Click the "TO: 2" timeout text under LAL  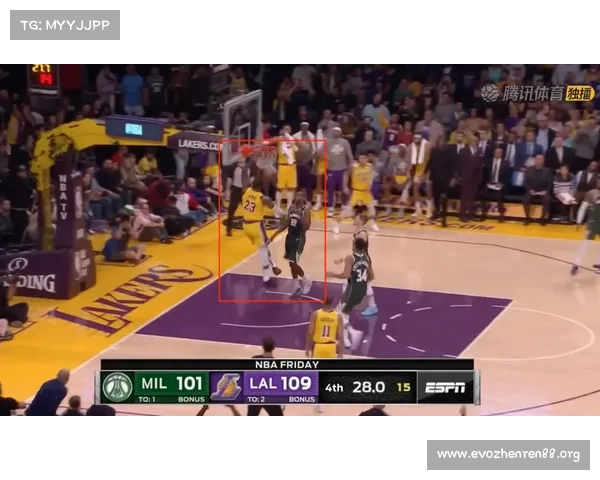(256, 399)
